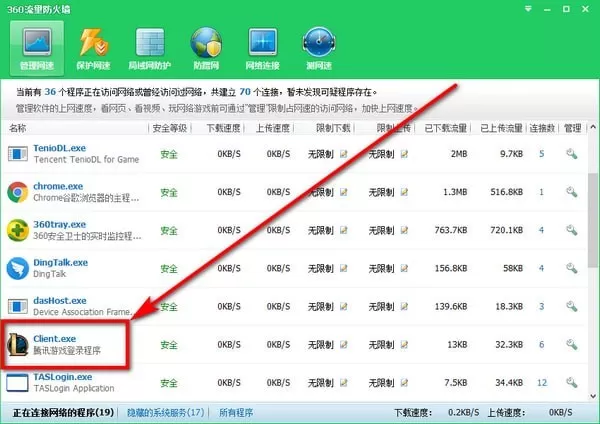Click the DingTalk.exe icon

click(18, 268)
